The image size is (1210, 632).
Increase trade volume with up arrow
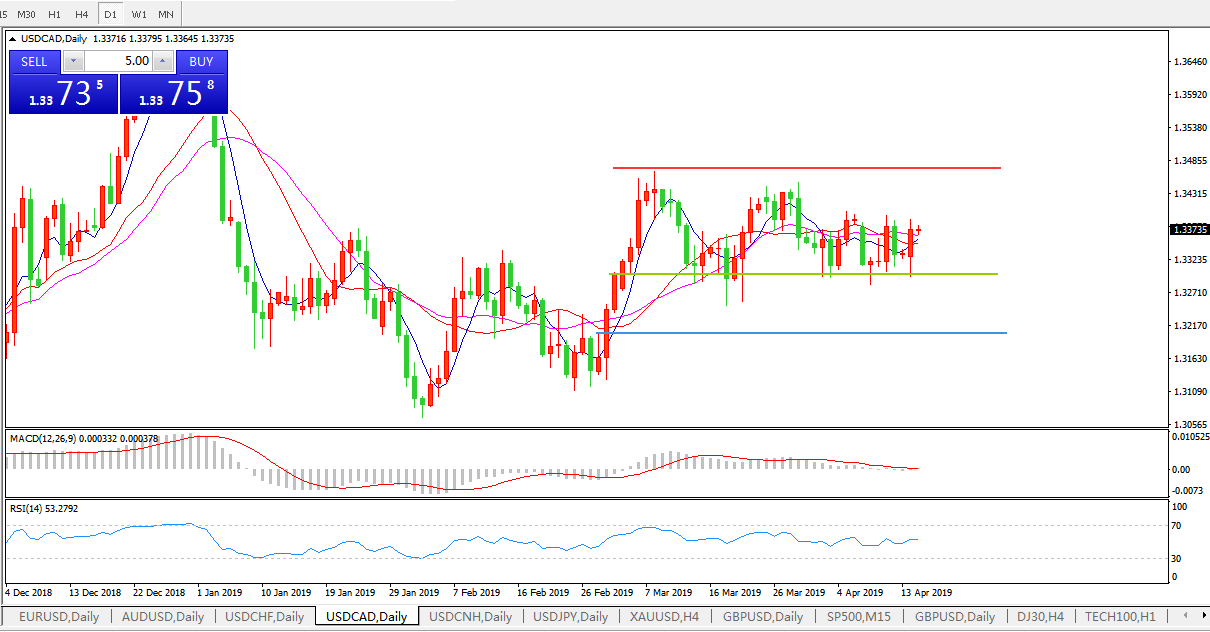[163, 61]
